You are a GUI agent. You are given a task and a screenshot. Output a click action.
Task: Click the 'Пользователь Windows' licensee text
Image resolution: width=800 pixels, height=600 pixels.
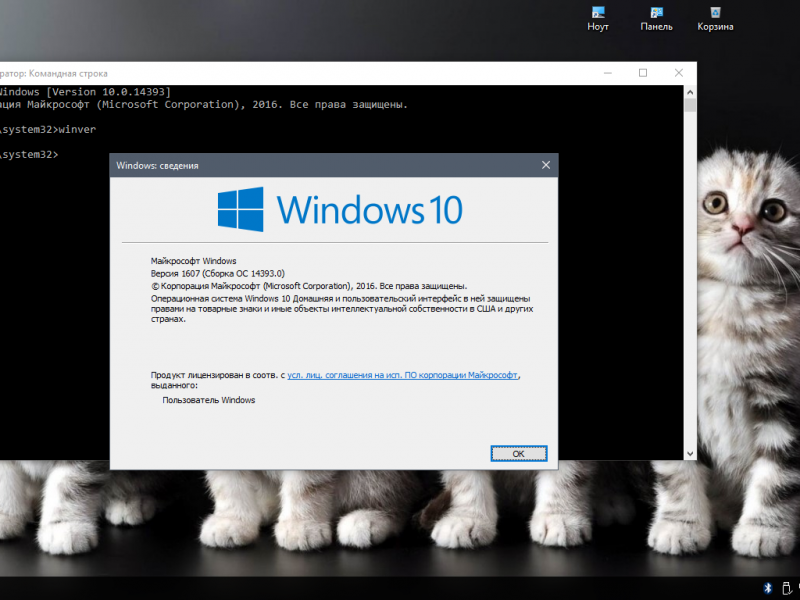coord(209,400)
